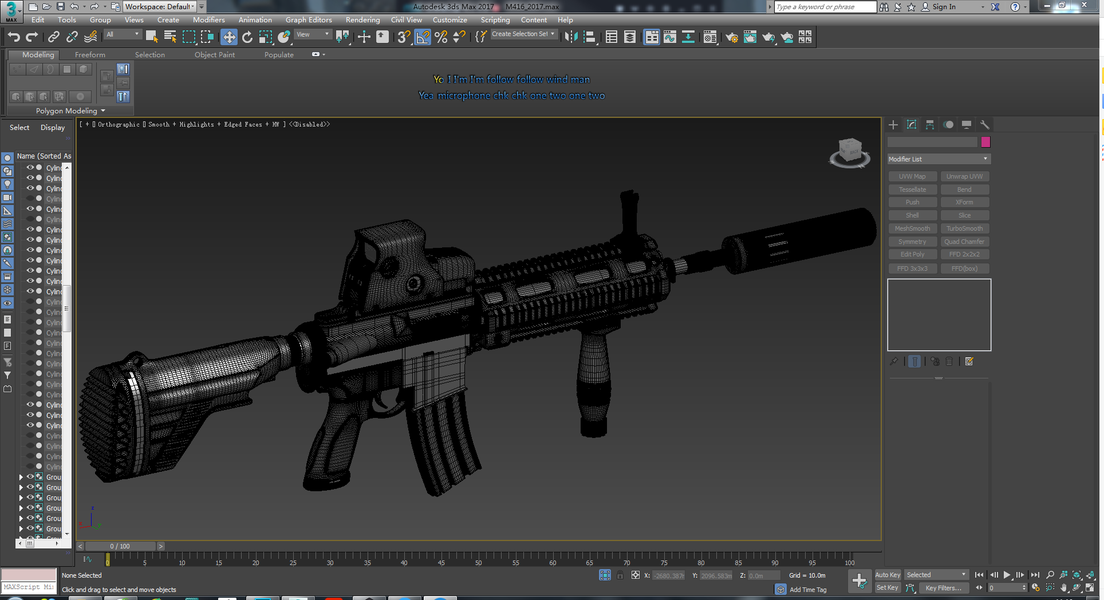
Task: Open the Modifiers menu
Action: click(x=208, y=20)
